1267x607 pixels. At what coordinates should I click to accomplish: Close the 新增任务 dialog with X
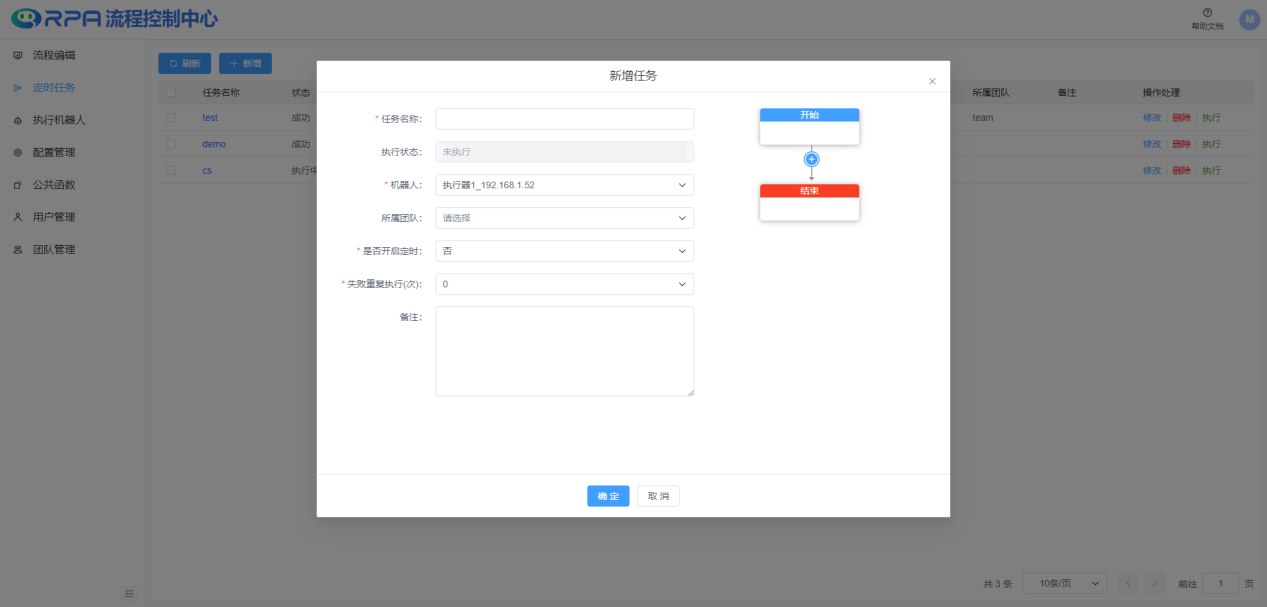tap(932, 81)
